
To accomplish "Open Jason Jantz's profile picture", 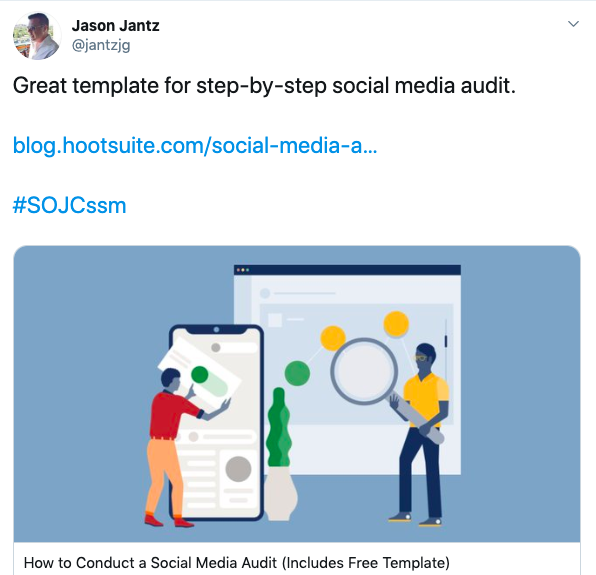I will point(37,36).
